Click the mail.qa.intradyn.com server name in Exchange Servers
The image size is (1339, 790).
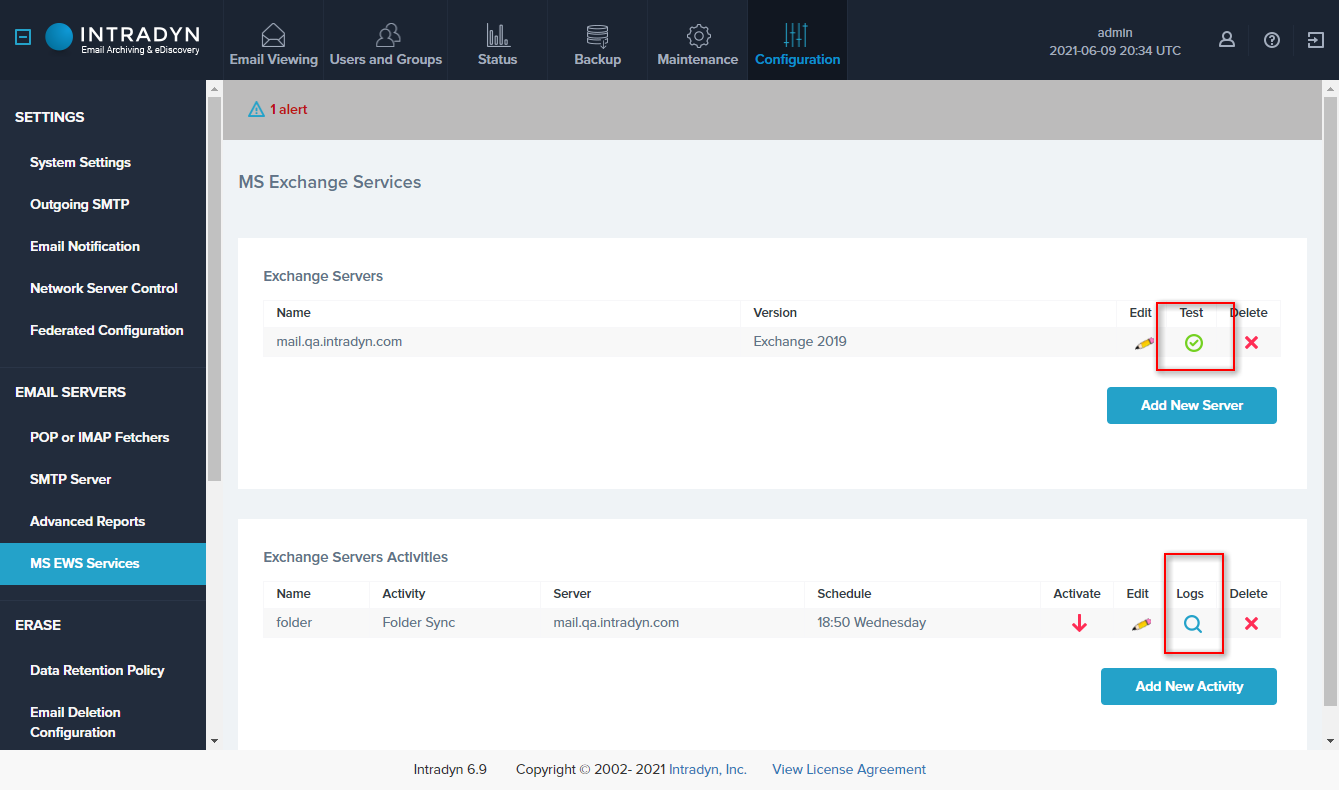(339, 342)
